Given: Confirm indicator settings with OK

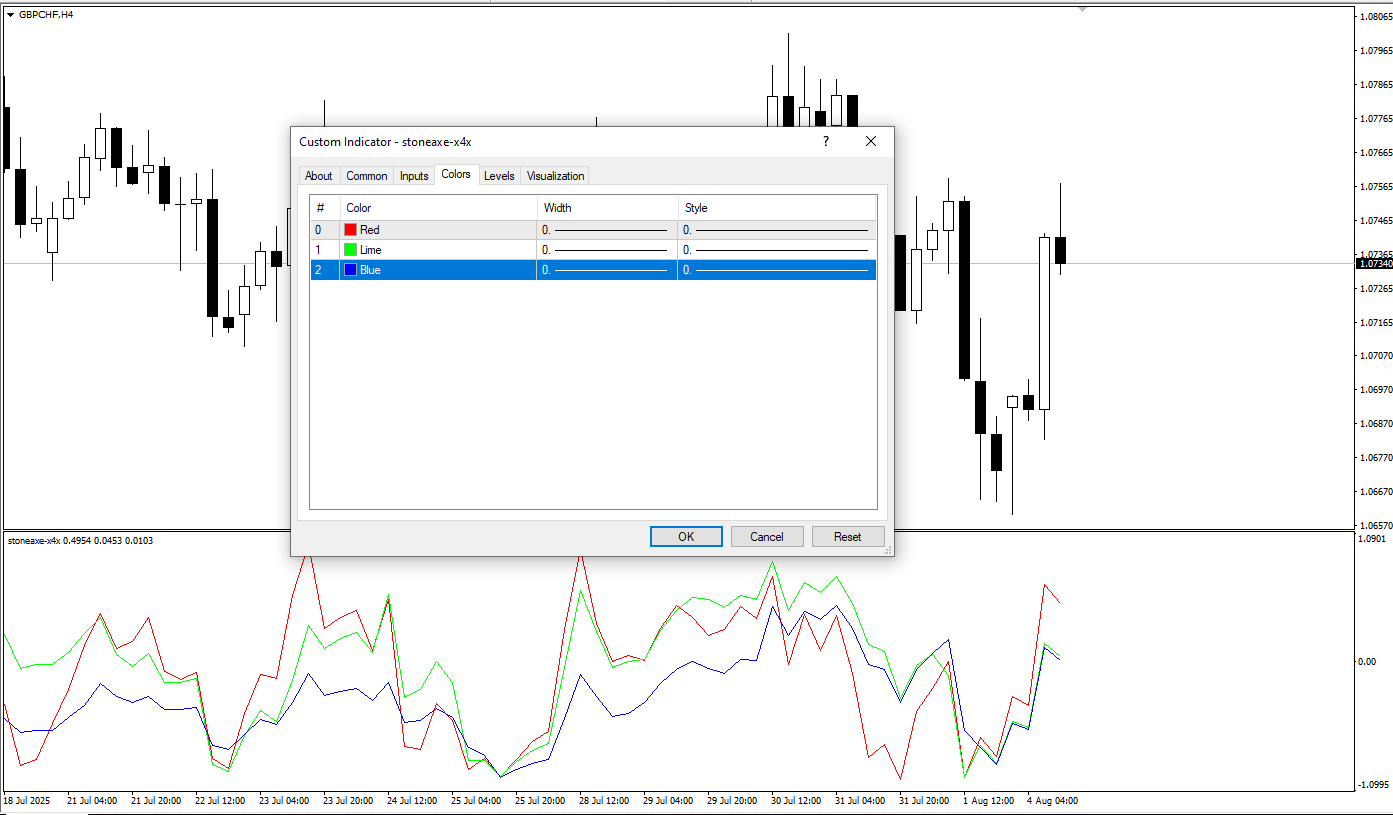Looking at the screenshot, I should coord(686,537).
